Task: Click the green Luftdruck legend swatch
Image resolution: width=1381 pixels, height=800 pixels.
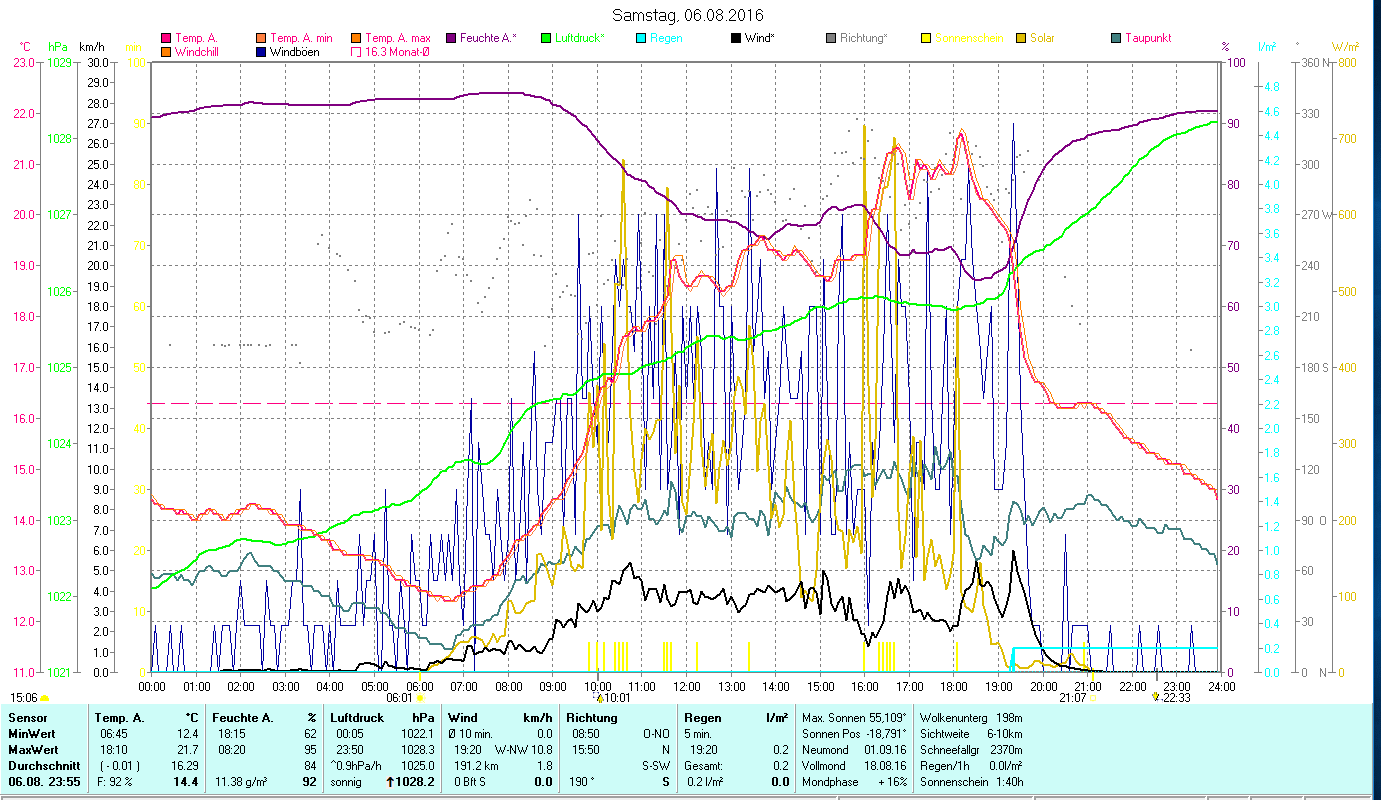Action: tap(546, 38)
